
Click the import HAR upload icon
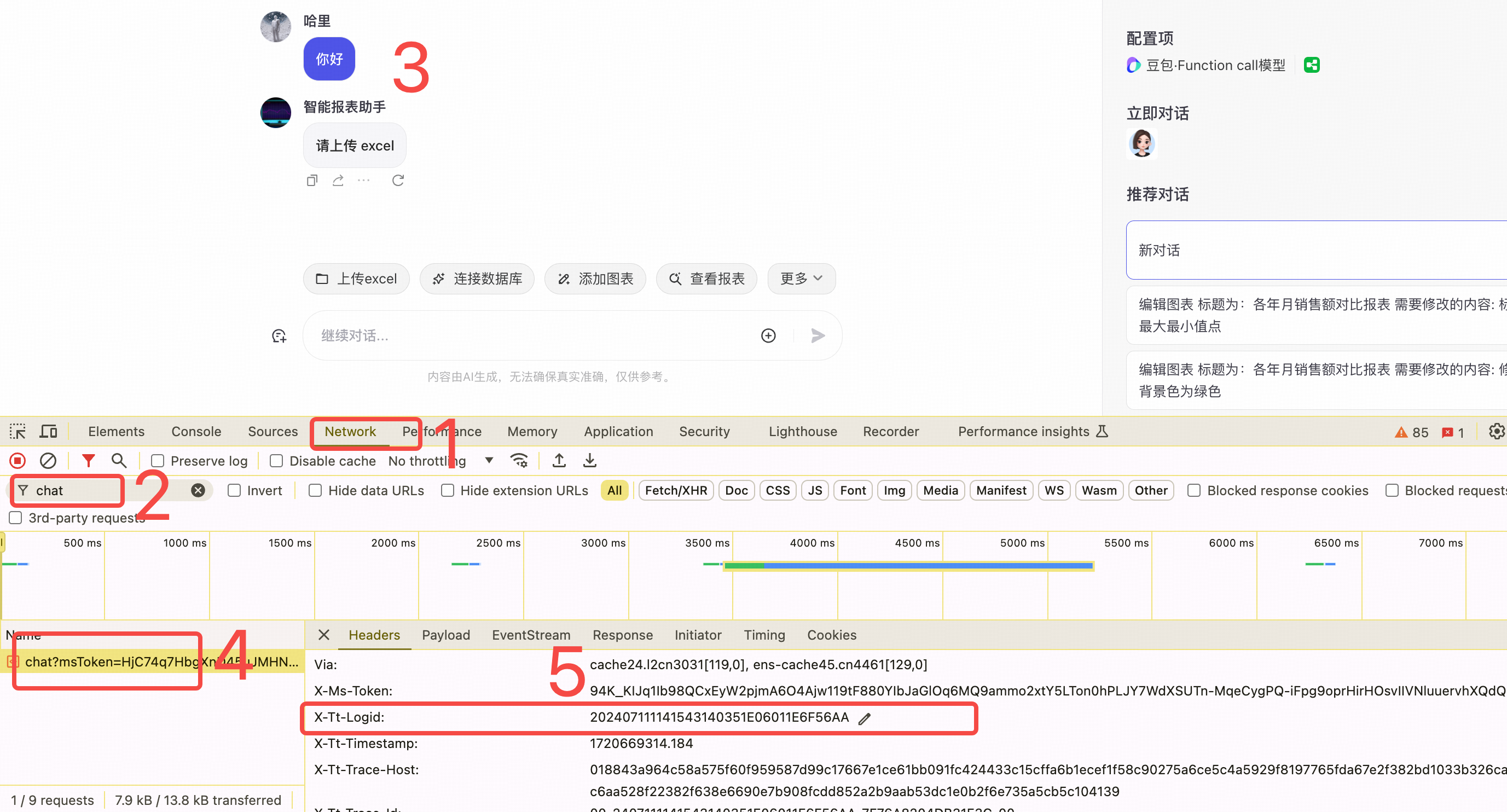(x=559, y=461)
